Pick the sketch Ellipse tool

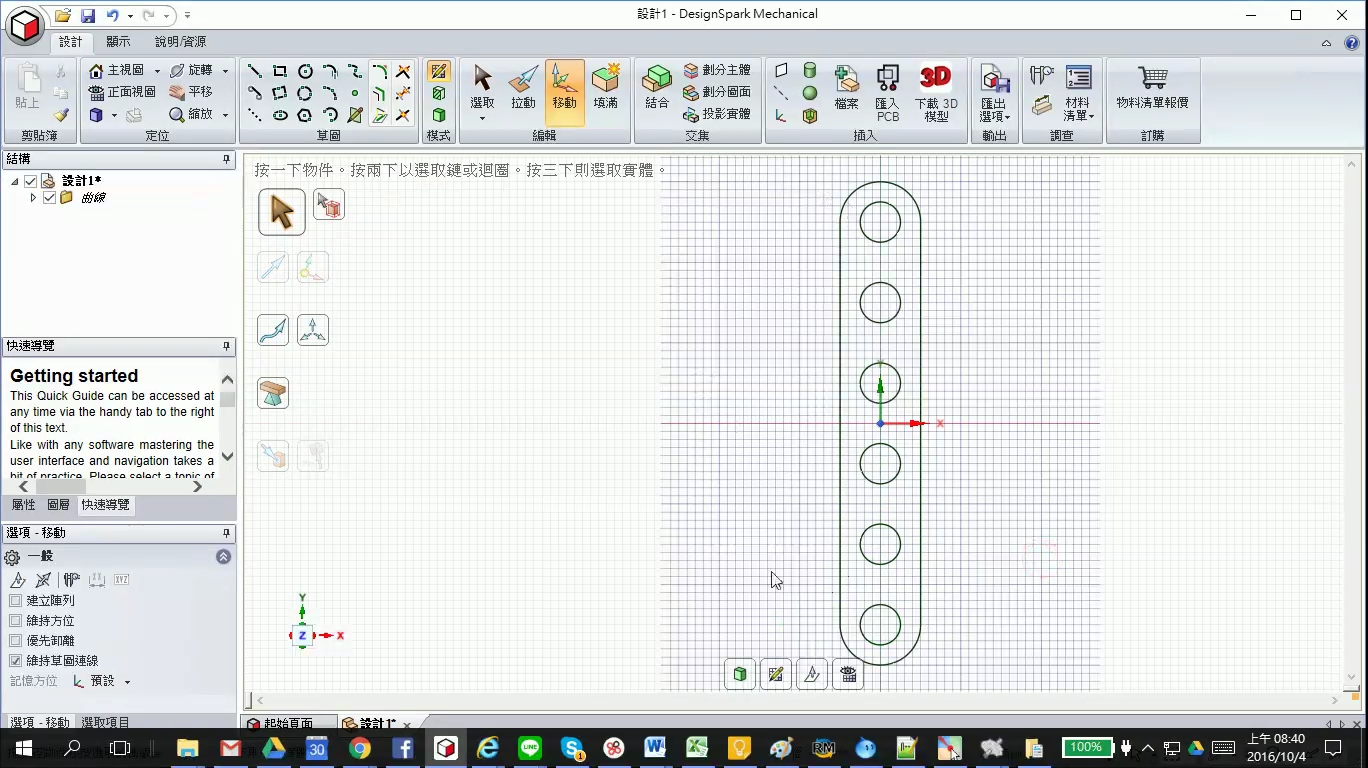pos(280,115)
